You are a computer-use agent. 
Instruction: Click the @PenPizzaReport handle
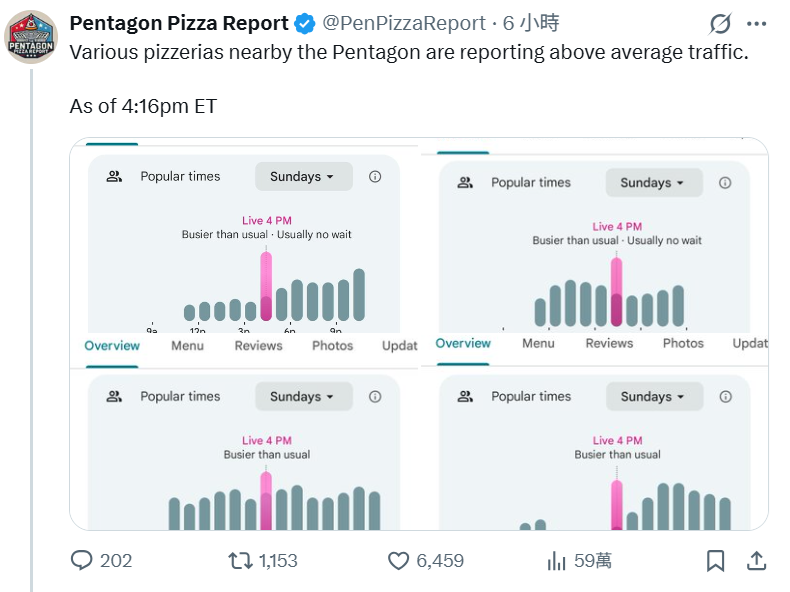[404, 23]
